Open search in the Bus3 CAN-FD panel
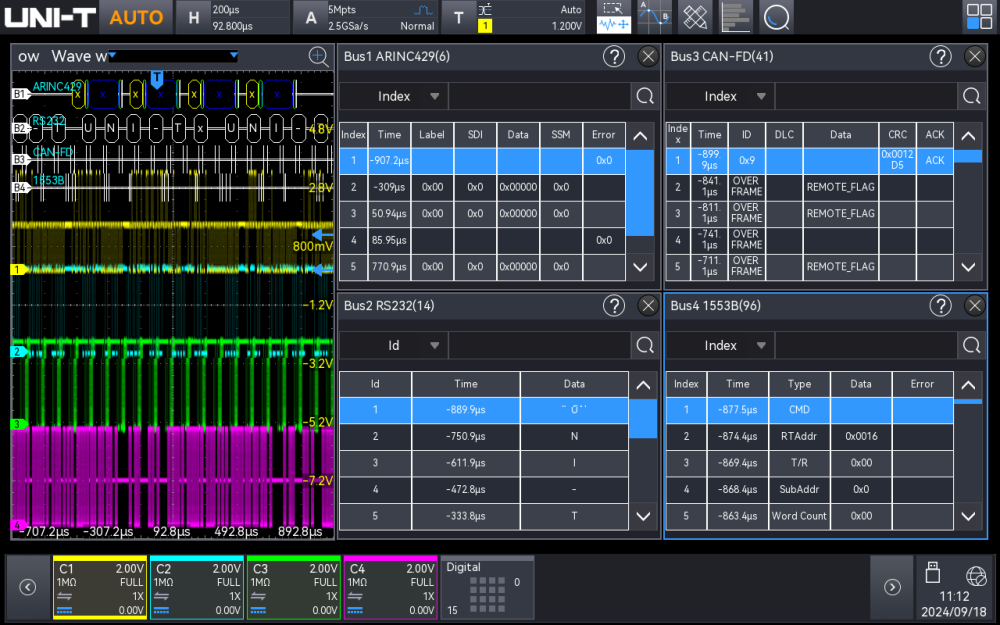Viewport: 1000px width, 625px height. tap(970, 96)
